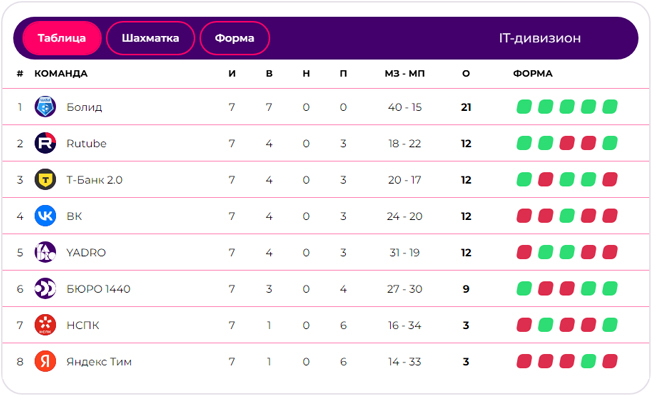Open the Яндекс Тим team link
This screenshot has height=395, width=651.
(99, 362)
